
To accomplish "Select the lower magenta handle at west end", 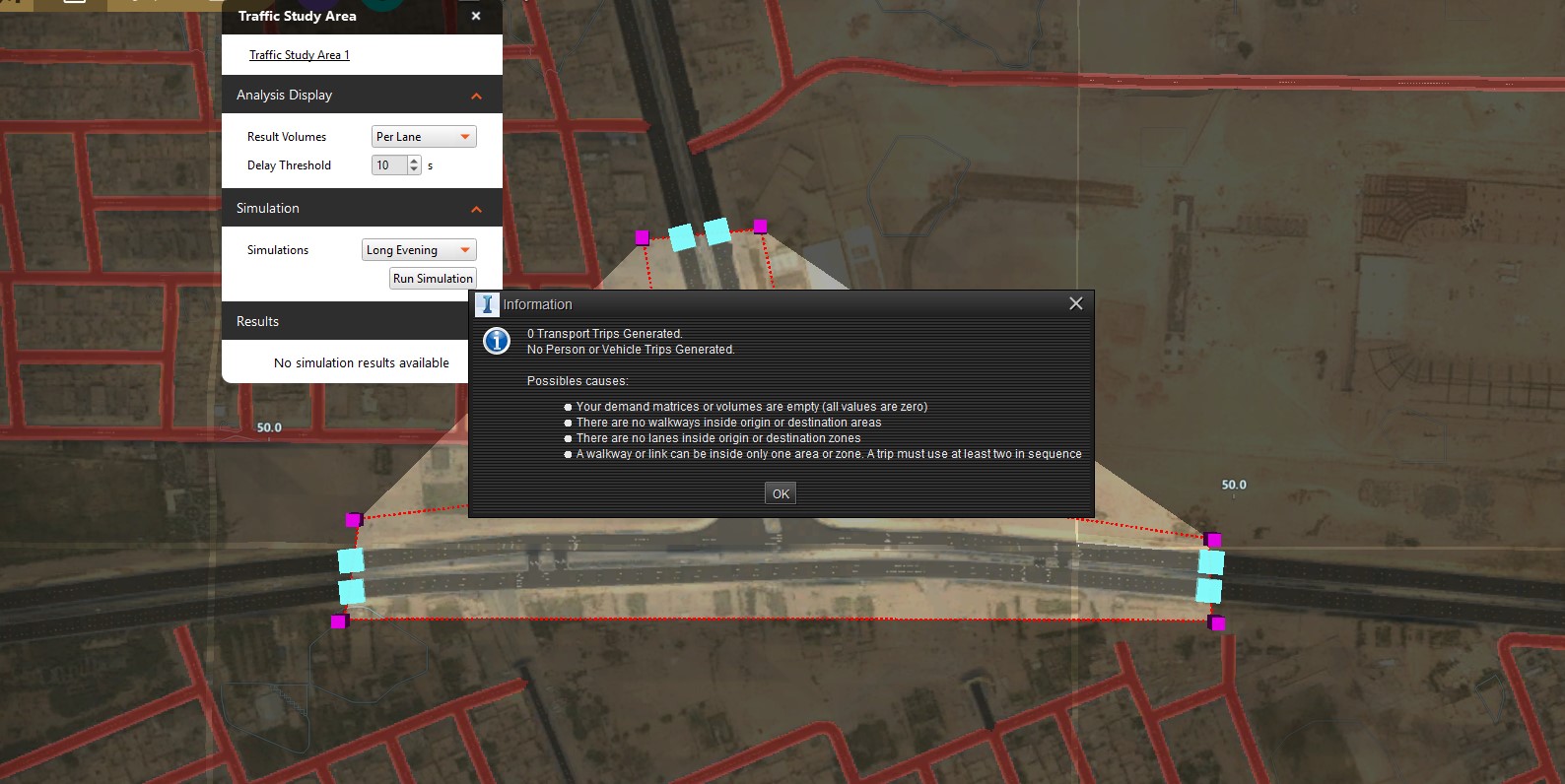I will click(339, 621).
